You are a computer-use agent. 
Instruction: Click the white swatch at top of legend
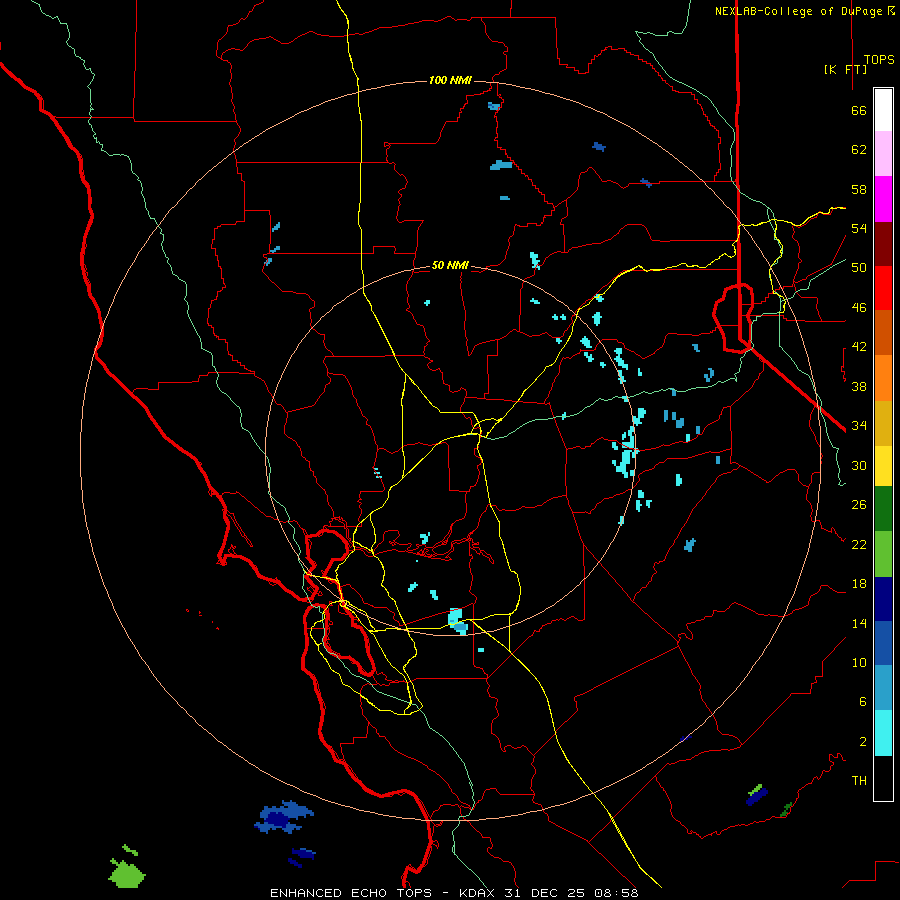(x=883, y=110)
